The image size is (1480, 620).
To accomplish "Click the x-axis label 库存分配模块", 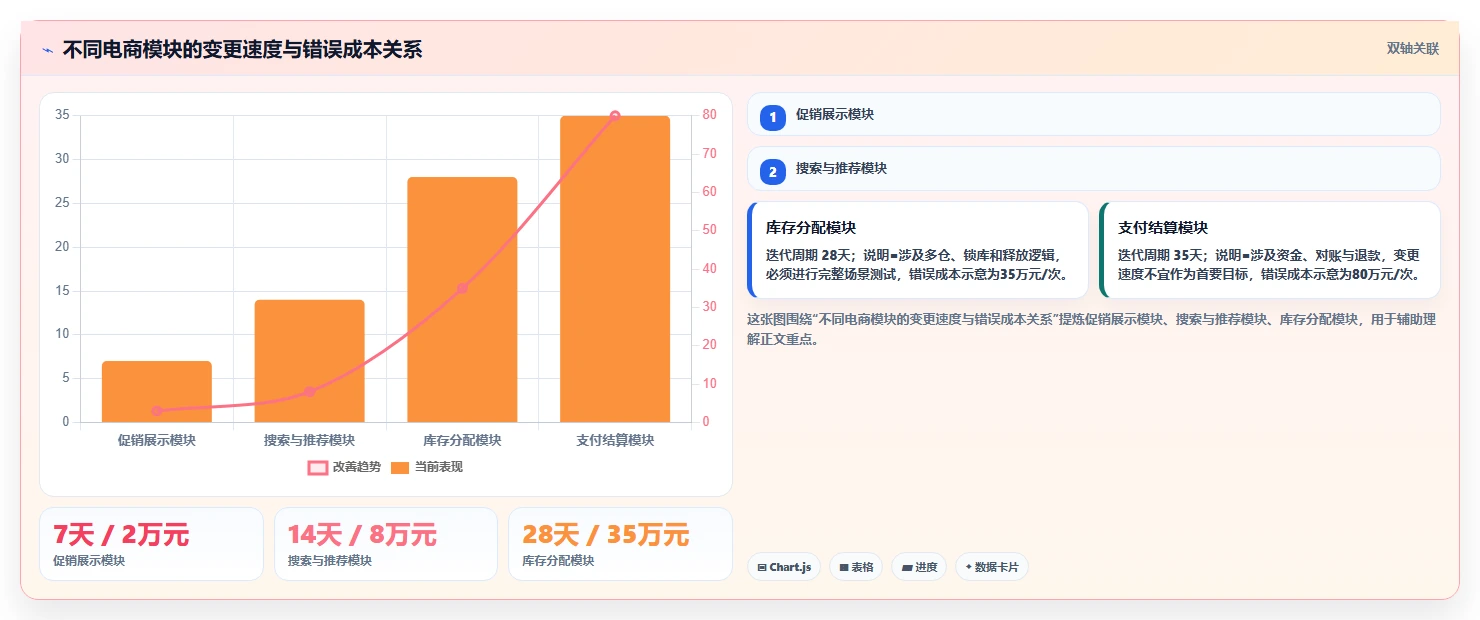I will (462, 440).
